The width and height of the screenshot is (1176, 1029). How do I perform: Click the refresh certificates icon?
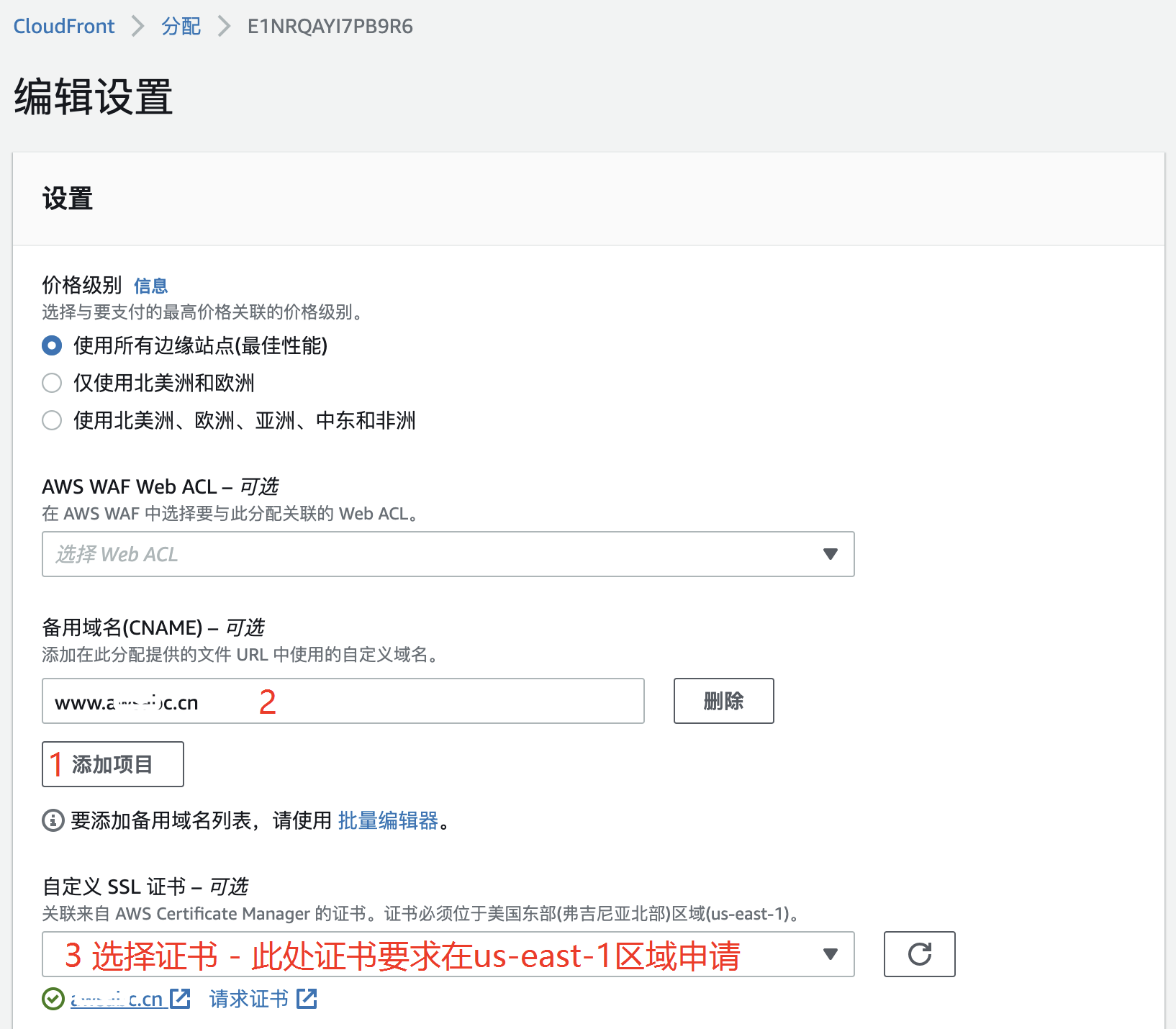point(919,954)
